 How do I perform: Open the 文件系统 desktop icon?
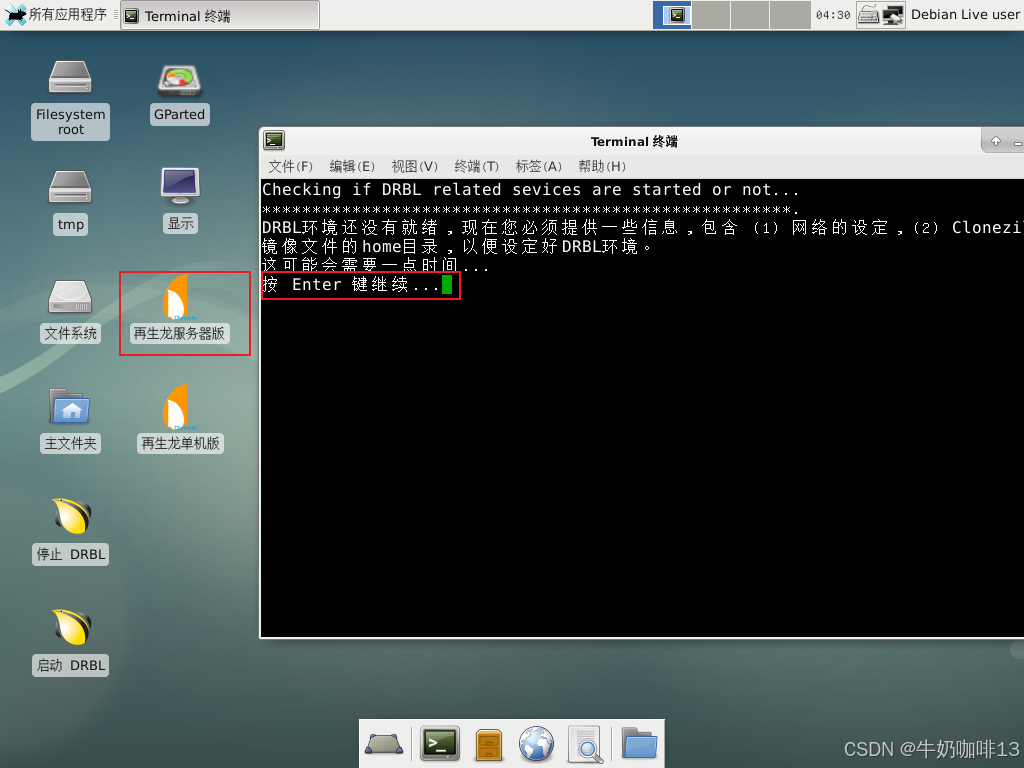(70, 312)
